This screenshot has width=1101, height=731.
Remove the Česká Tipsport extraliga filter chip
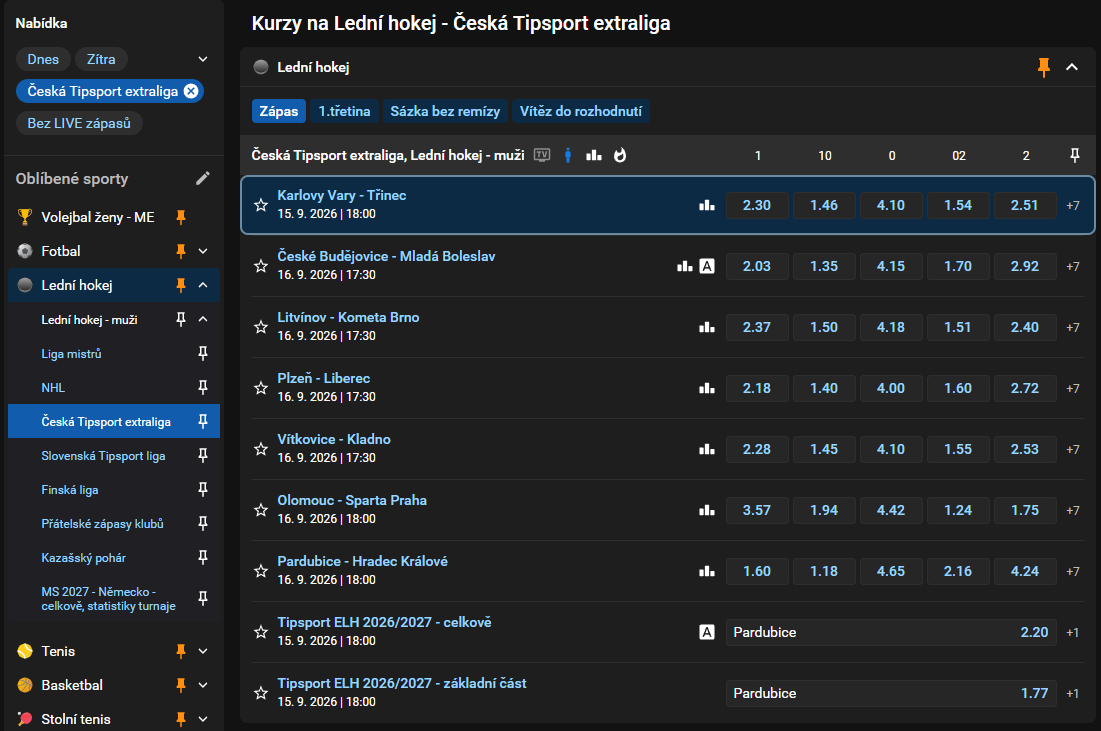191,91
